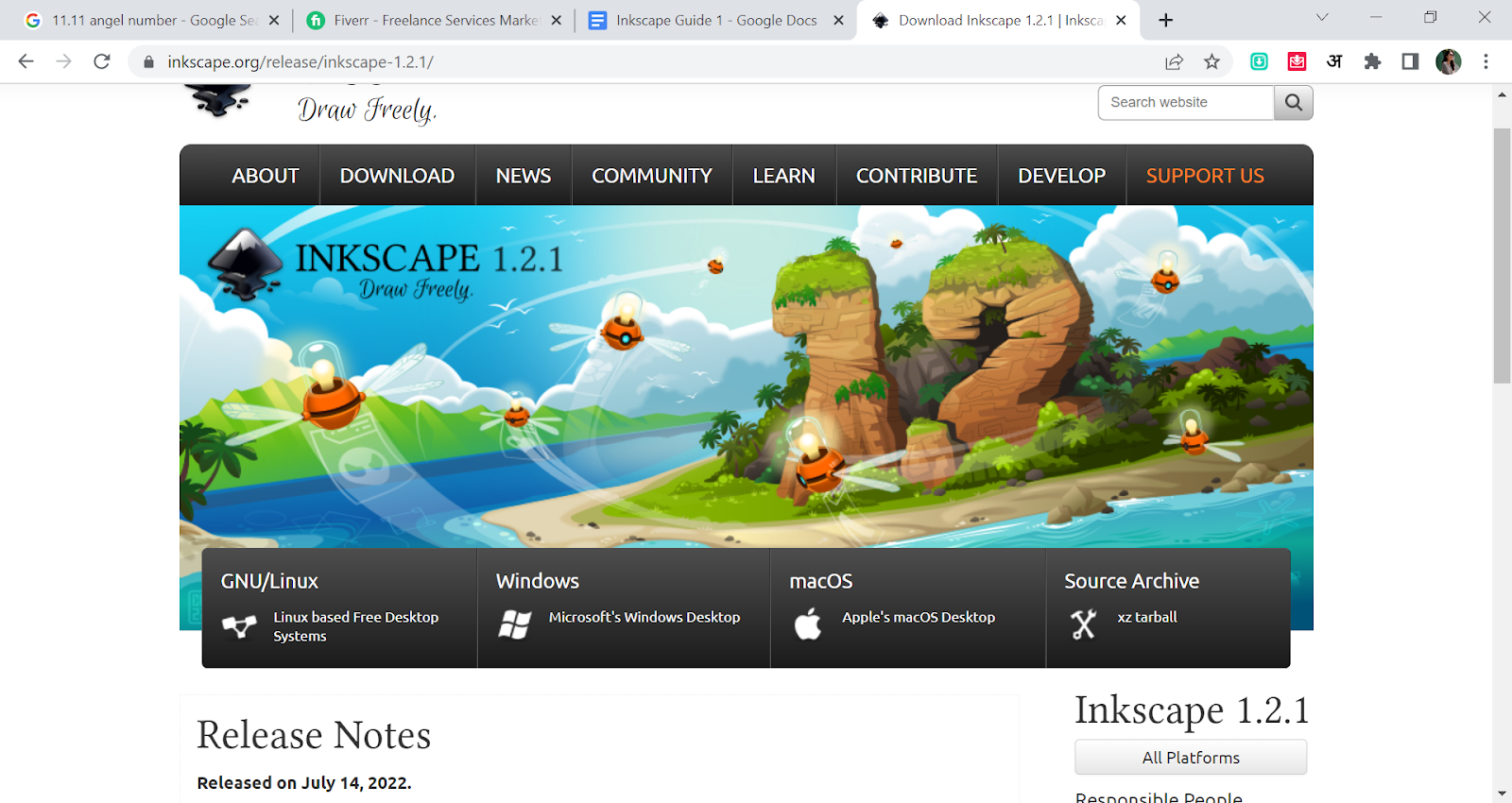Open the red extension icon
Screen dimensions: 1512x803
[x=1297, y=61]
